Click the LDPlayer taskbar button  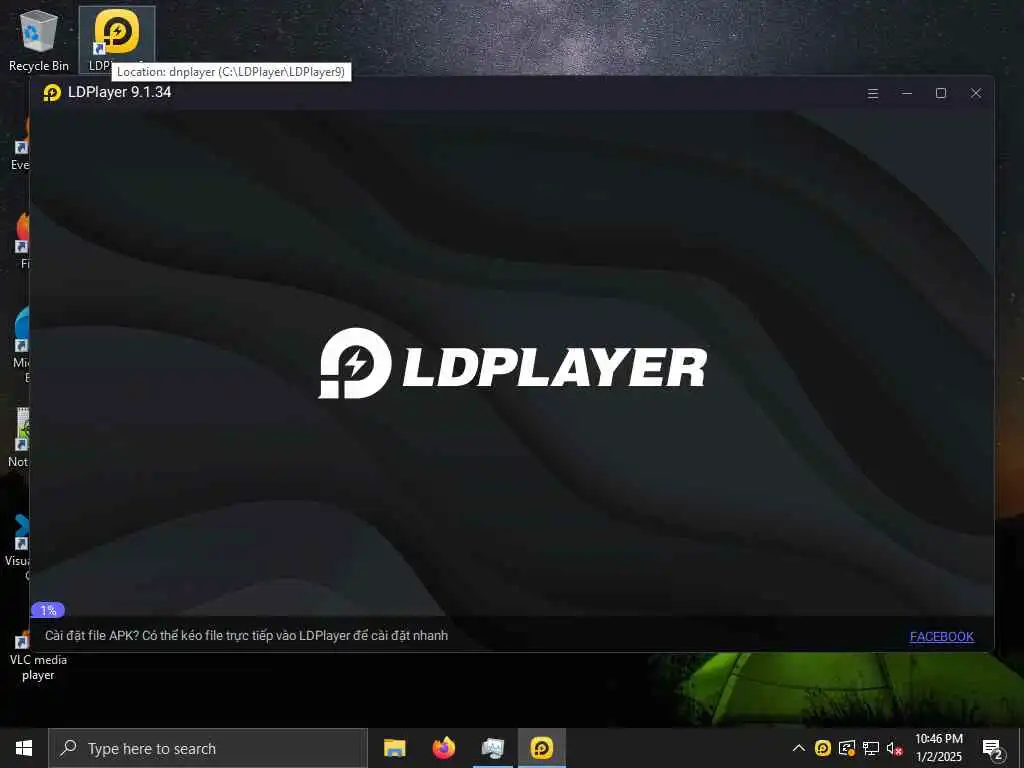click(x=541, y=748)
